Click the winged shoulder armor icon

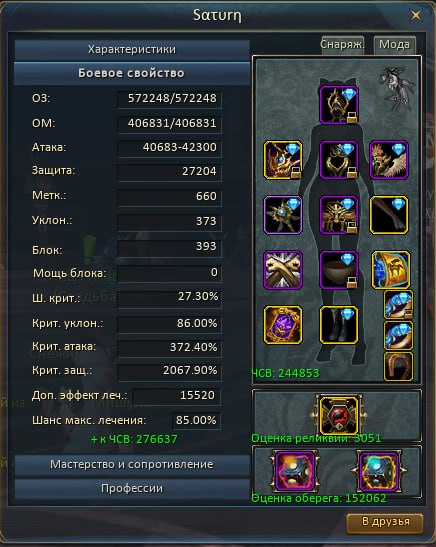pos(389,160)
